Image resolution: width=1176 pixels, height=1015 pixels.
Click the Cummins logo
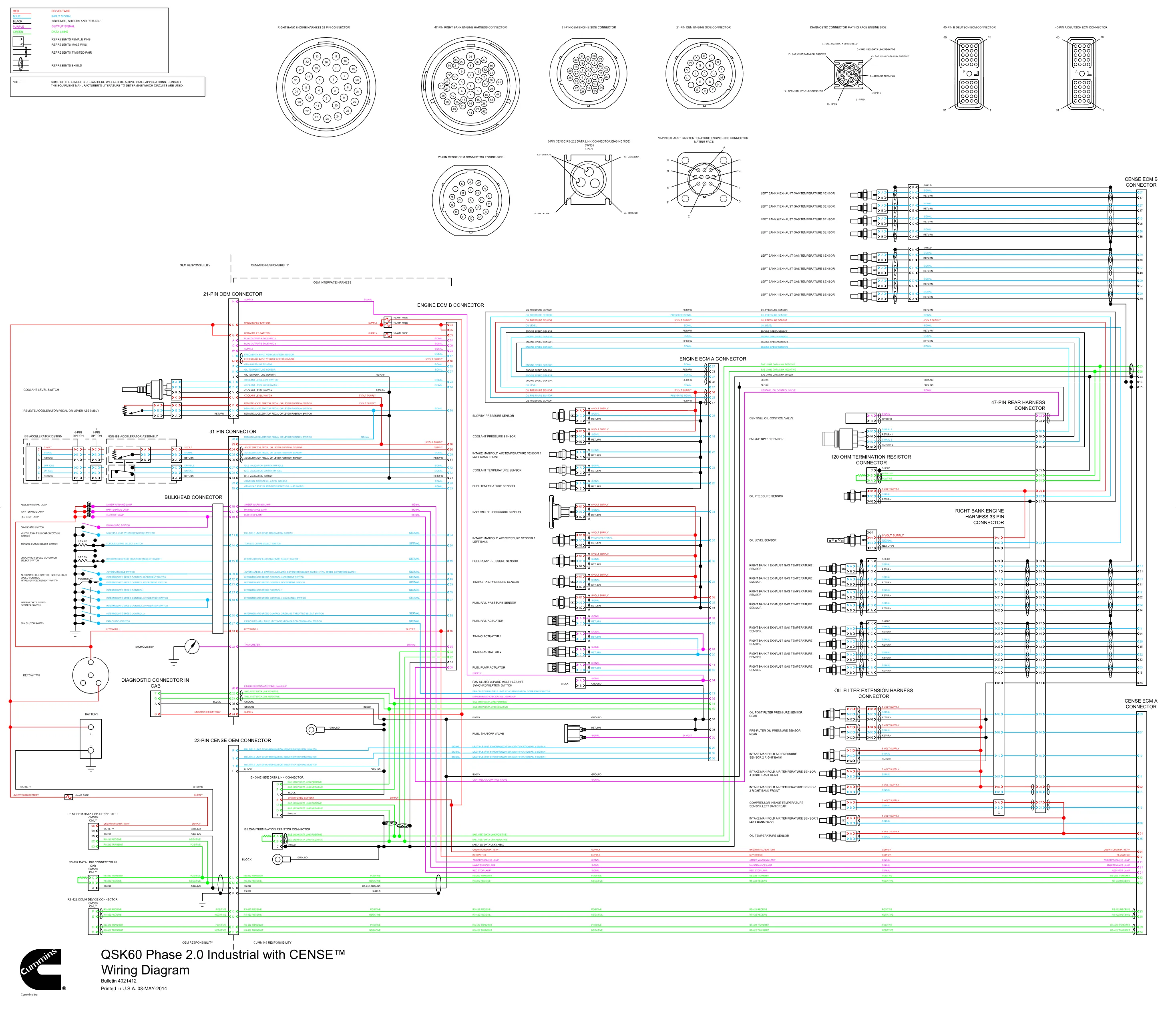click(42, 969)
